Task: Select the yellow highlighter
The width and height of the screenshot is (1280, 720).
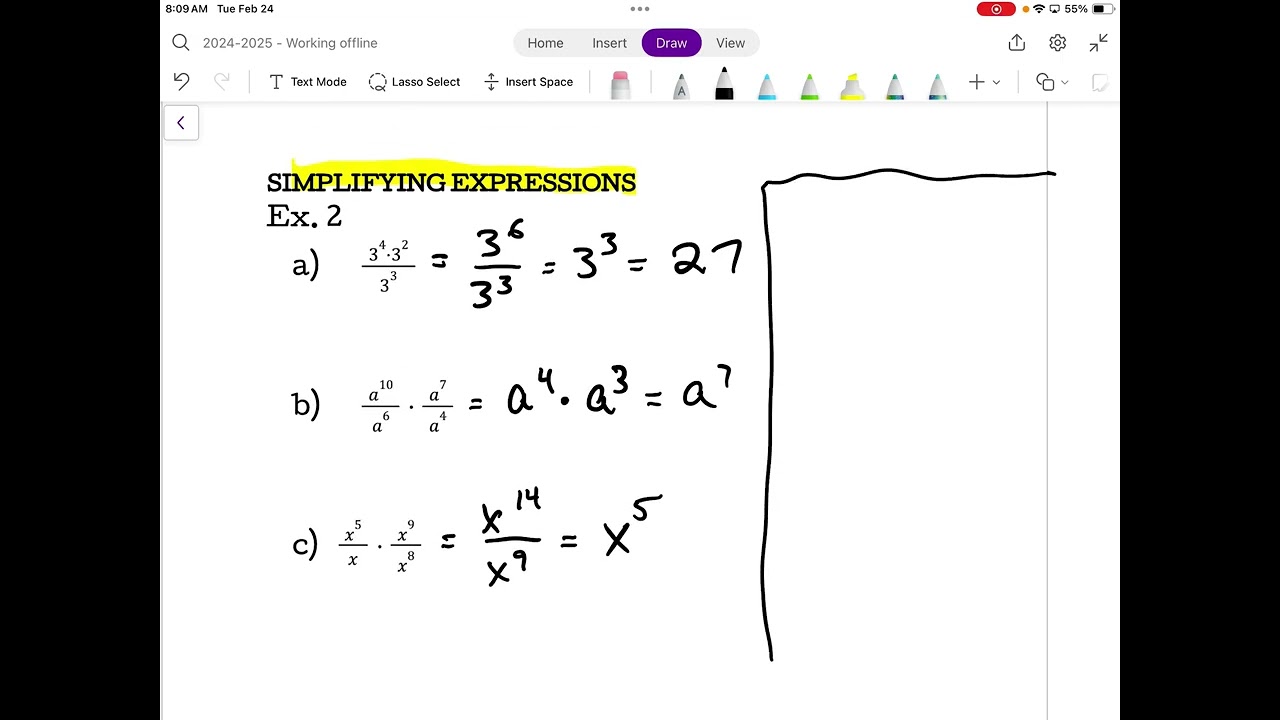Action: [852, 85]
